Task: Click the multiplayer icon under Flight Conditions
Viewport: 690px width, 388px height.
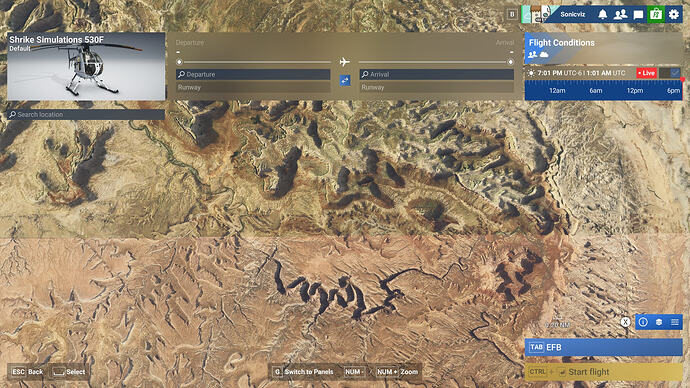Action: point(532,55)
